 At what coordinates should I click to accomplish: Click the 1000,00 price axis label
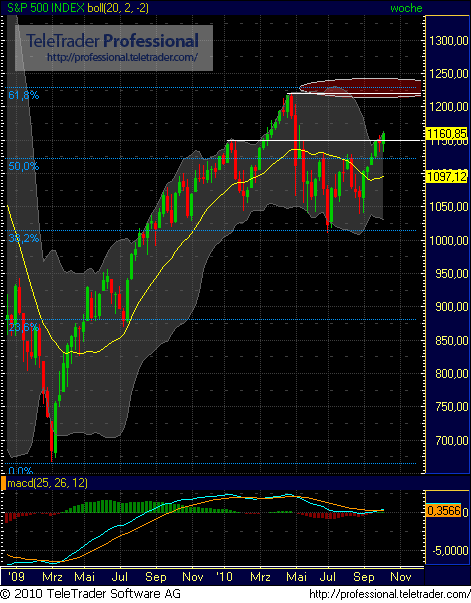449,240
